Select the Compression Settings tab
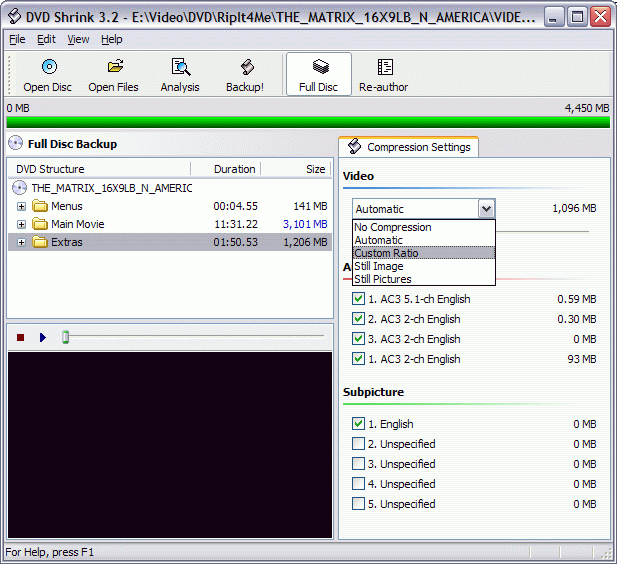Viewport: 617px width, 564px height. coord(409,147)
